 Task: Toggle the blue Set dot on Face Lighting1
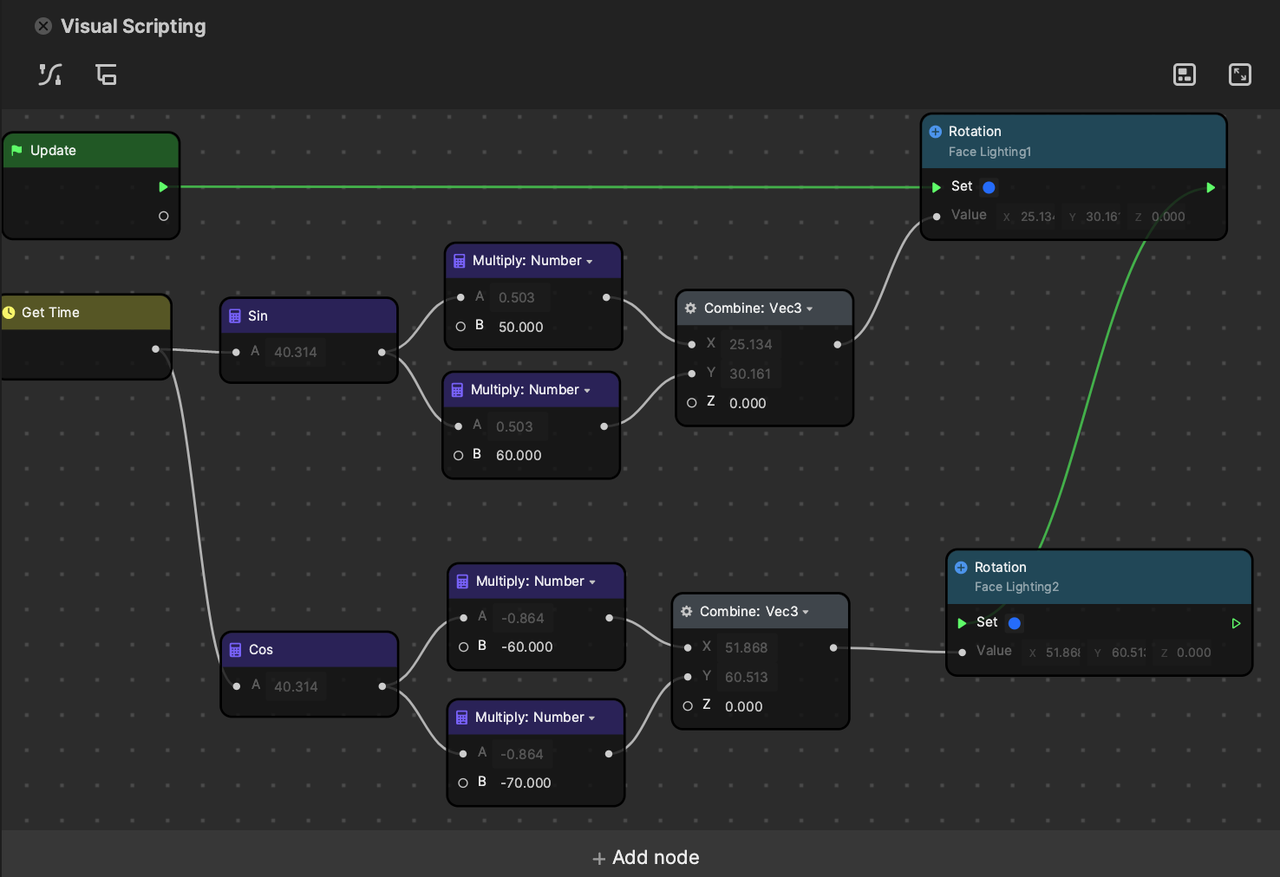989,187
